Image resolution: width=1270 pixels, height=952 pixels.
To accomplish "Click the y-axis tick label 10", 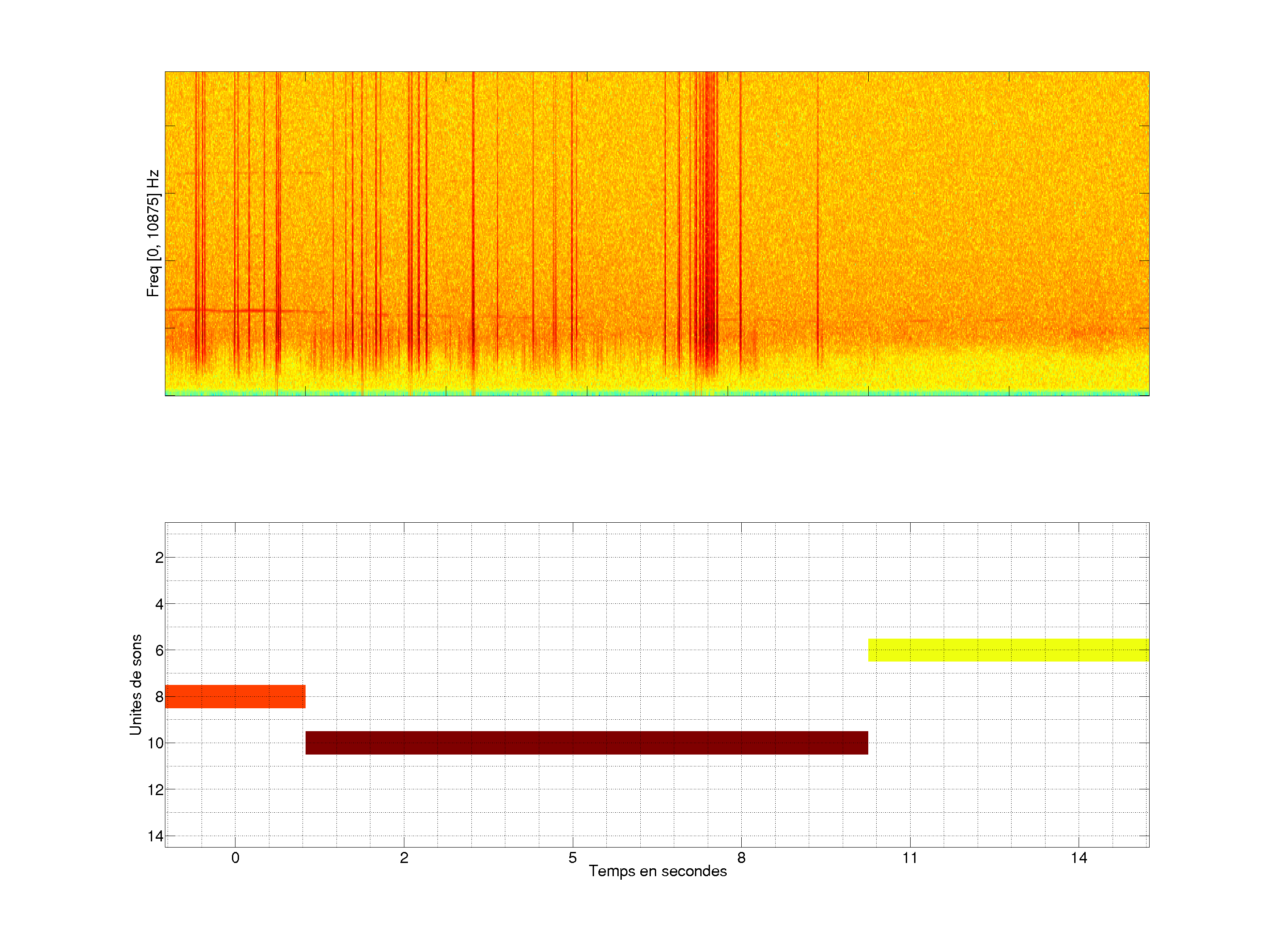I will [156, 743].
